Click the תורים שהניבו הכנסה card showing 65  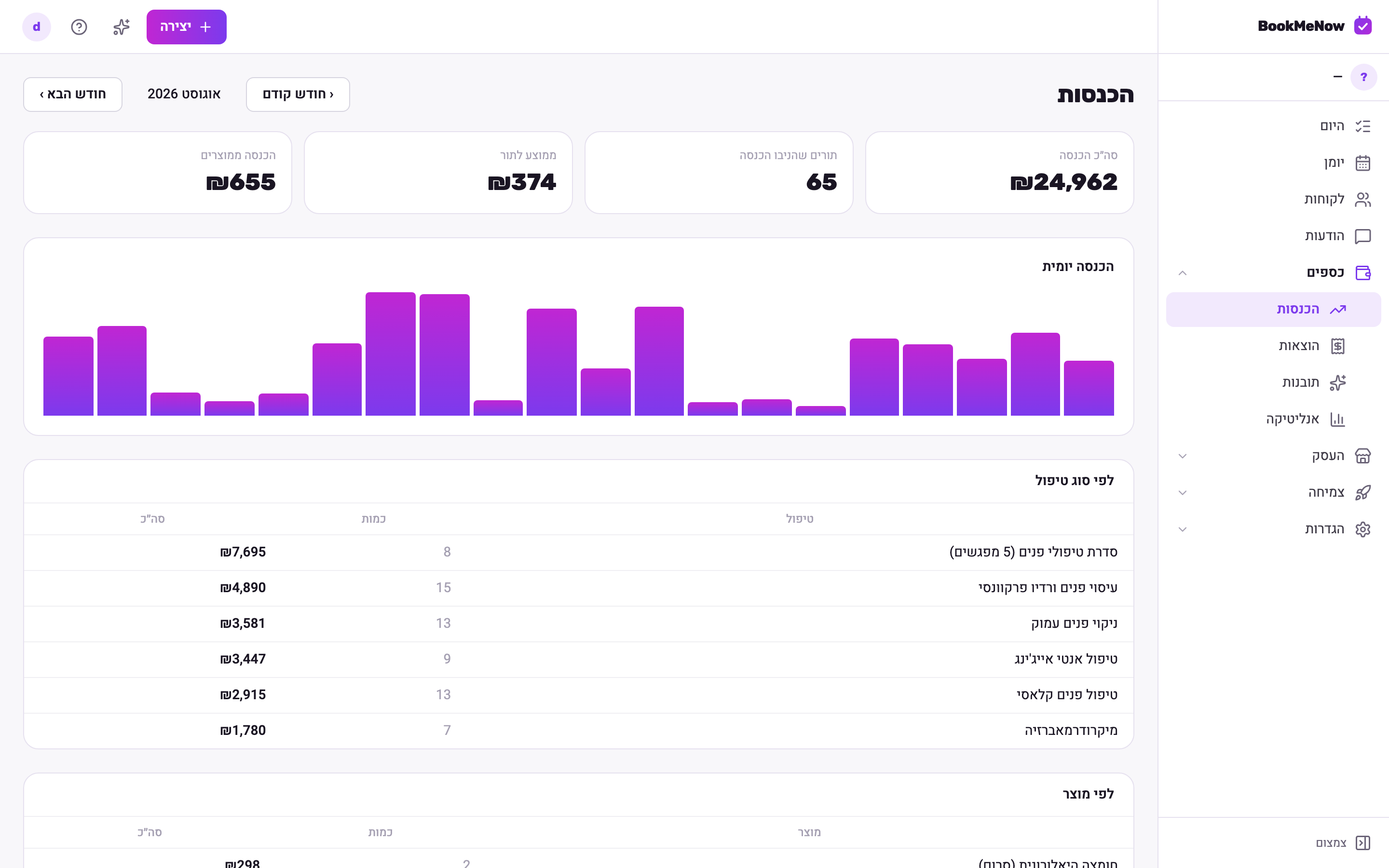coord(719,173)
